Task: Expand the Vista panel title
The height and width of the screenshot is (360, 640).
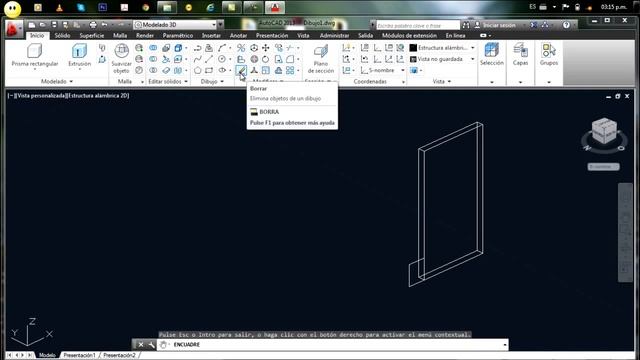Action: click(442, 82)
